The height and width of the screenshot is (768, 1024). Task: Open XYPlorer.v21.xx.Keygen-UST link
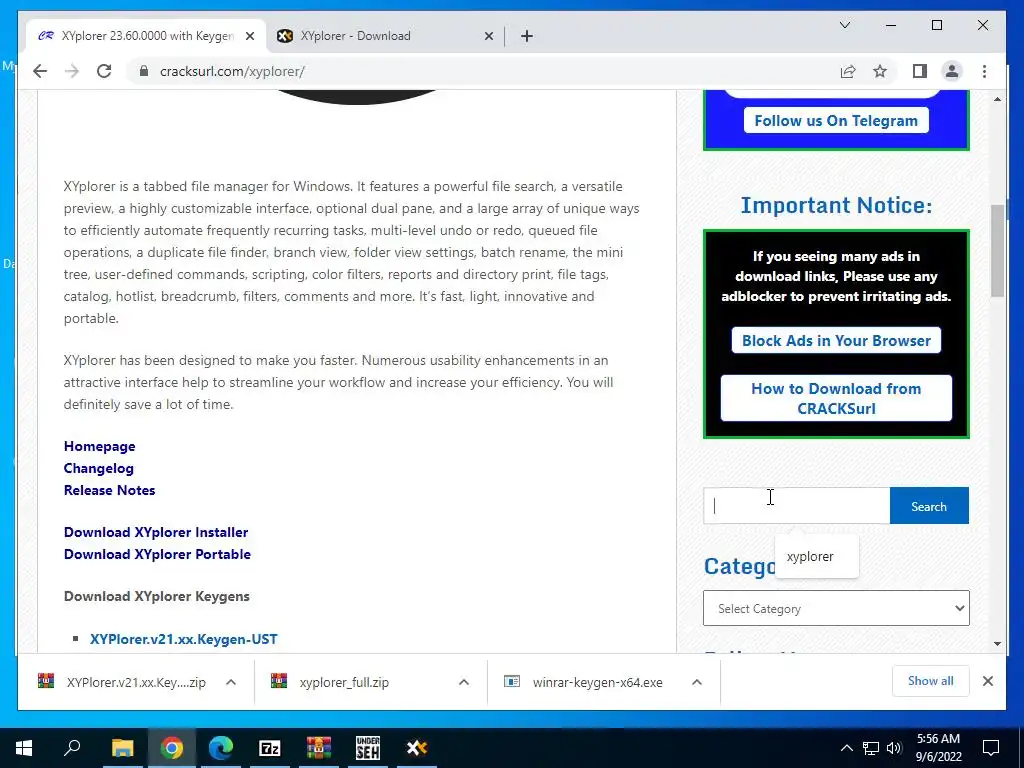(x=184, y=639)
